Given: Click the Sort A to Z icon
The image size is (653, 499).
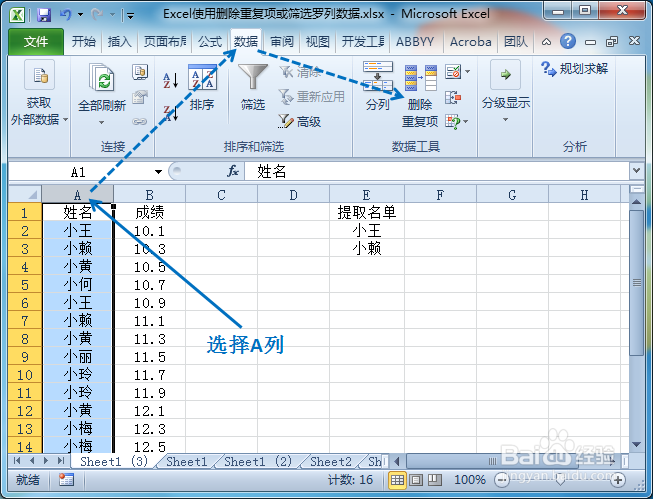Looking at the screenshot, I should [x=170, y=80].
